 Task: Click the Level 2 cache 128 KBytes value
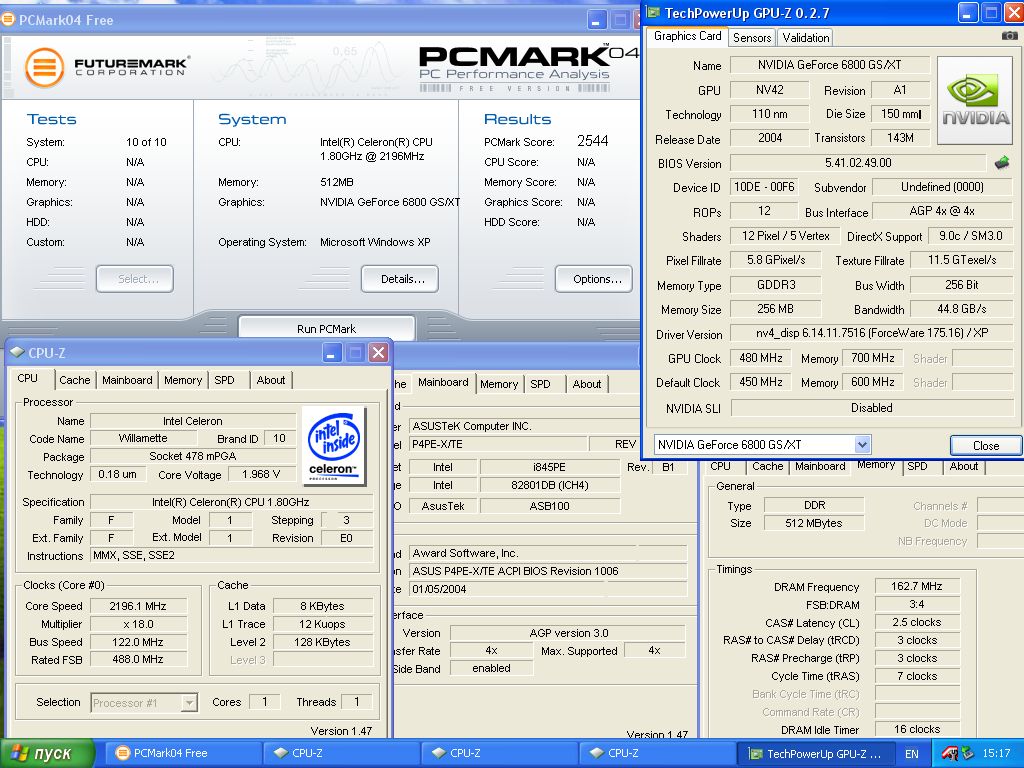tap(322, 642)
